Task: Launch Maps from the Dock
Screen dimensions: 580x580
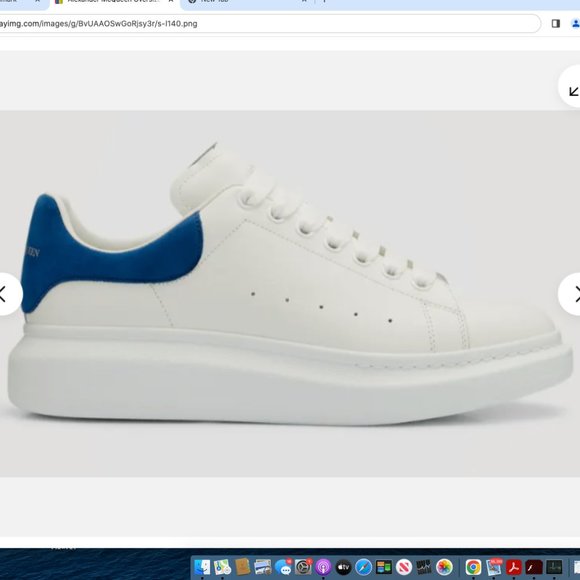Action: pyautogui.click(x=222, y=567)
